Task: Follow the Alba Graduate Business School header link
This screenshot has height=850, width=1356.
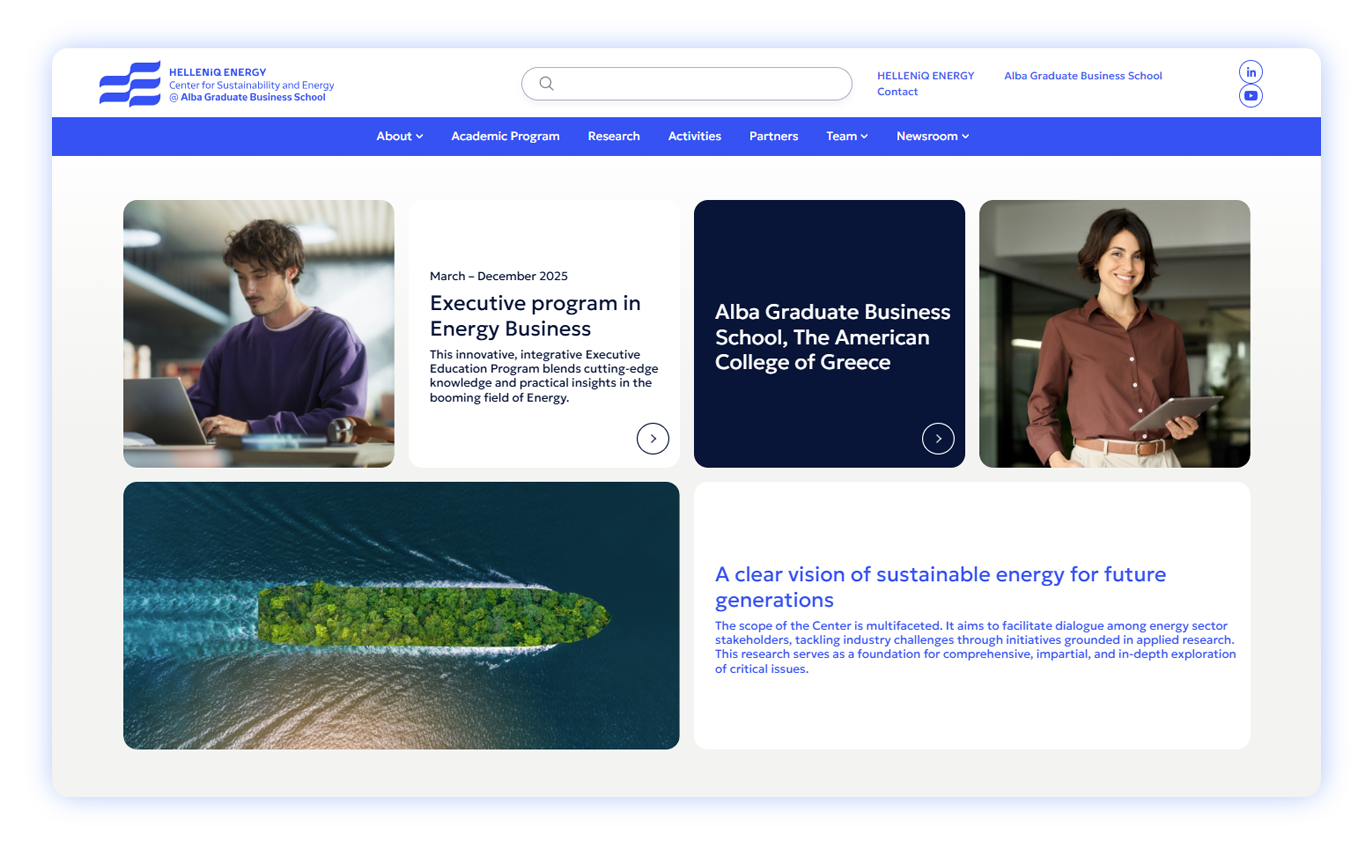Action: pos(1083,76)
